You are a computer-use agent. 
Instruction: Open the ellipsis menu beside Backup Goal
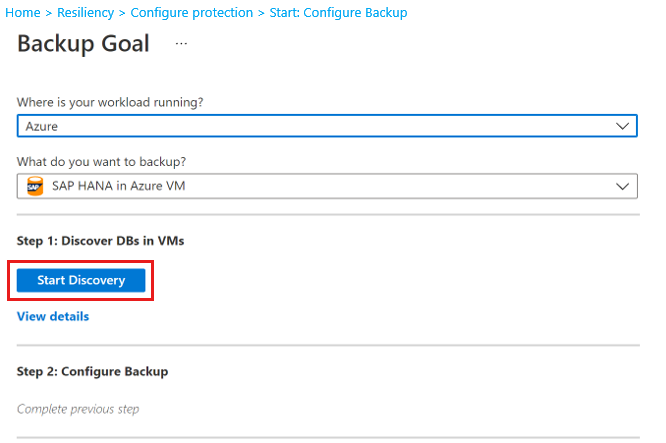(x=181, y=44)
